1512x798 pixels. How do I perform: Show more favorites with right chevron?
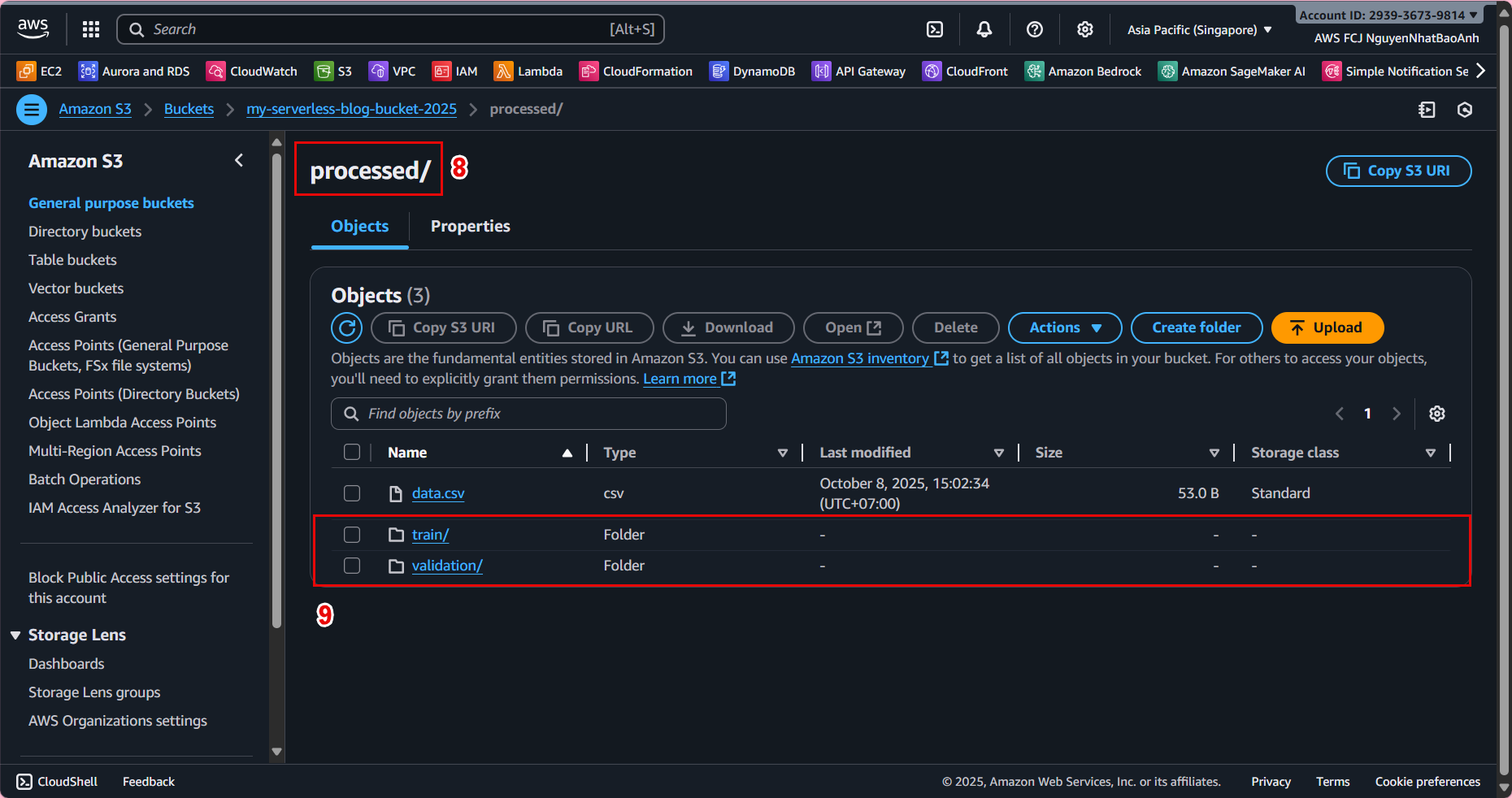[x=1481, y=71]
